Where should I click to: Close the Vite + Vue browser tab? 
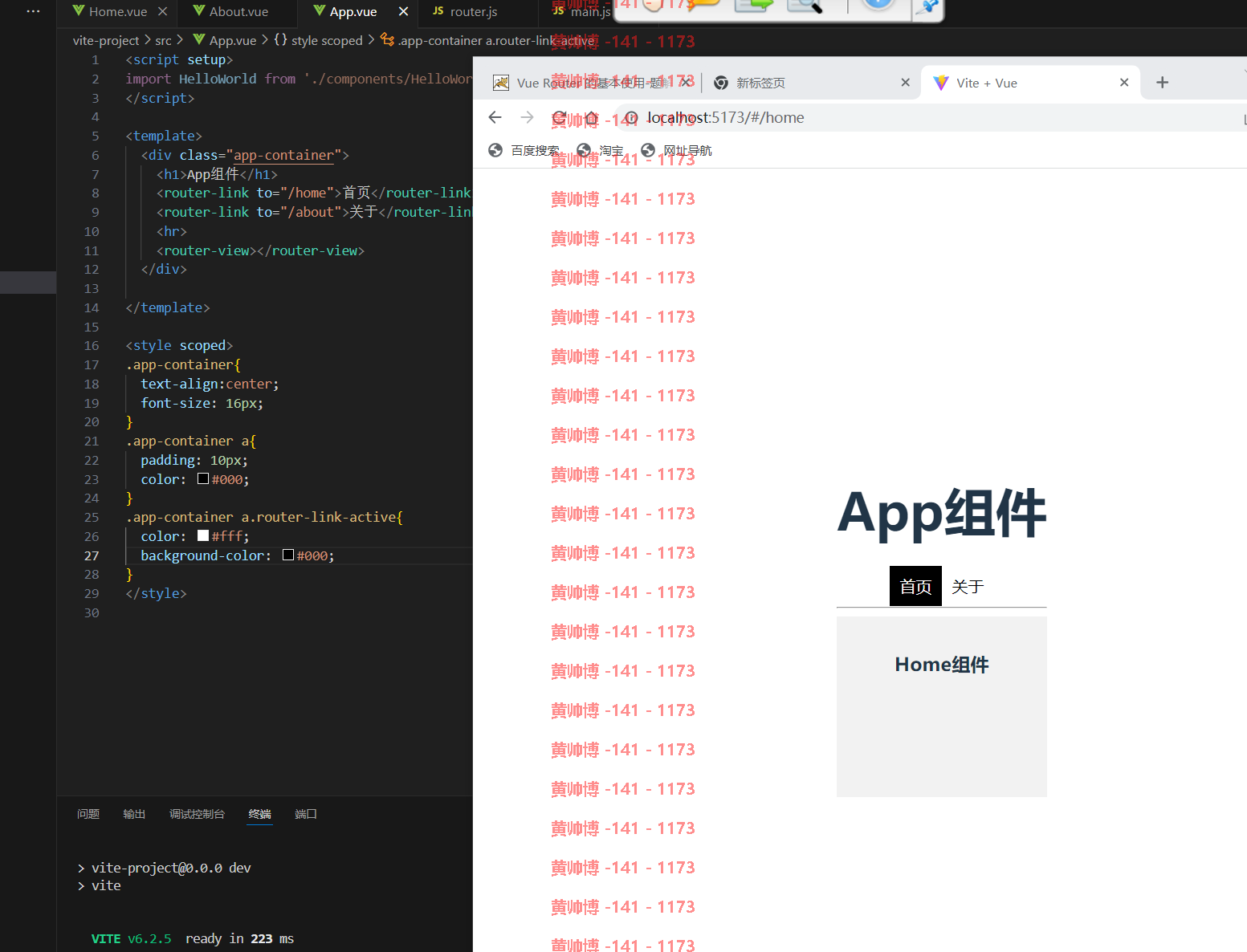pos(1124,83)
